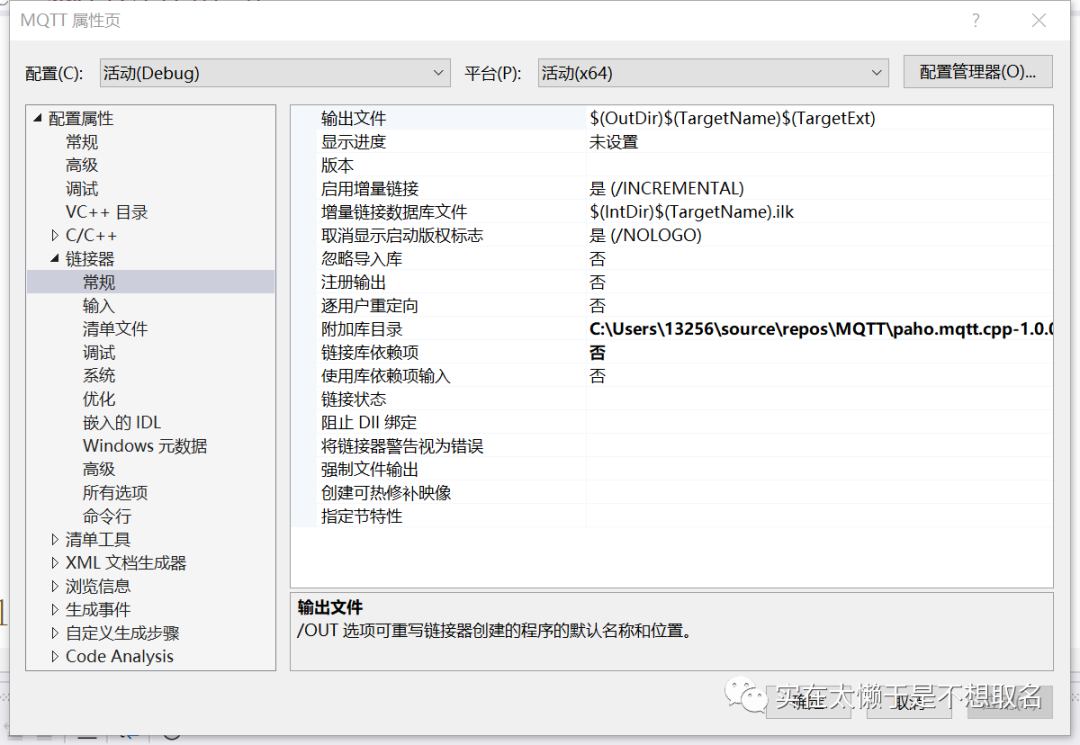Expand the 清单工具 node
This screenshot has width=1080, height=745.
[55, 540]
